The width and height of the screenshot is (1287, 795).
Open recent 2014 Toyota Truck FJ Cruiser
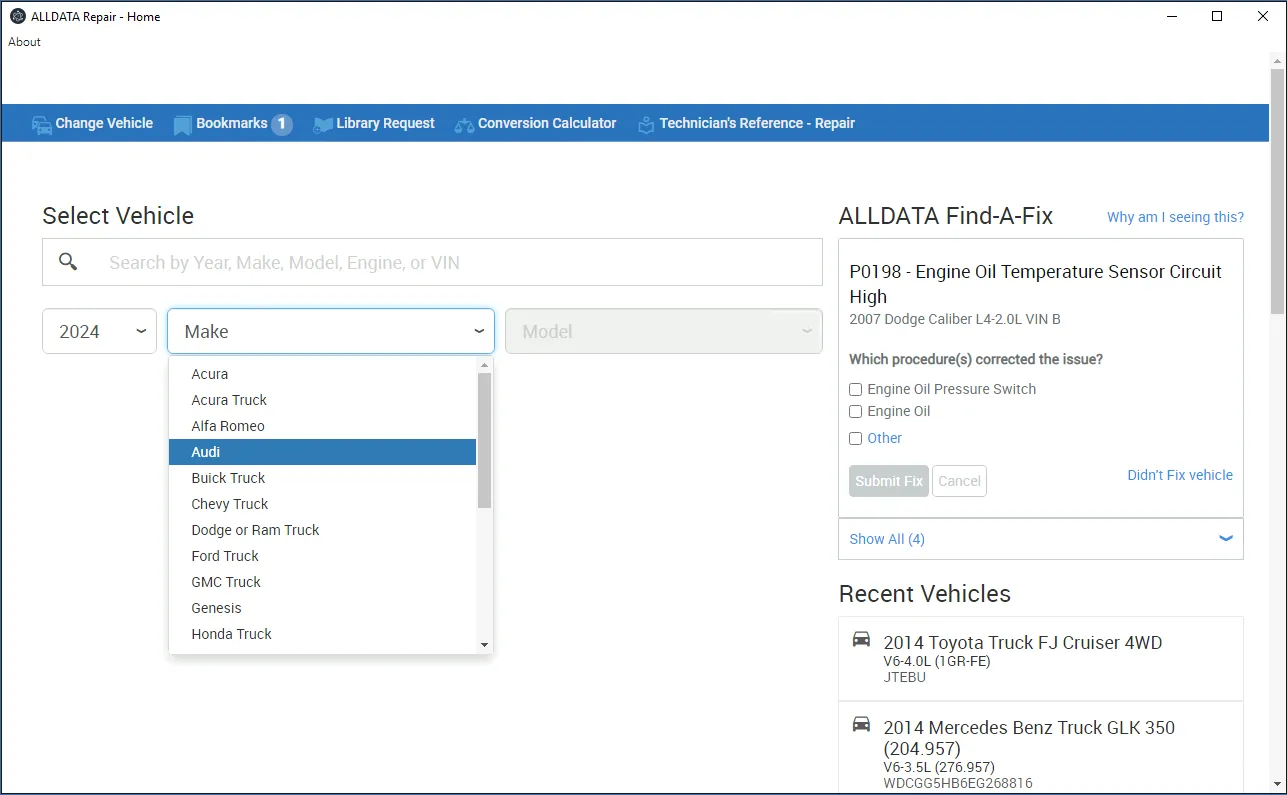click(x=1041, y=658)
